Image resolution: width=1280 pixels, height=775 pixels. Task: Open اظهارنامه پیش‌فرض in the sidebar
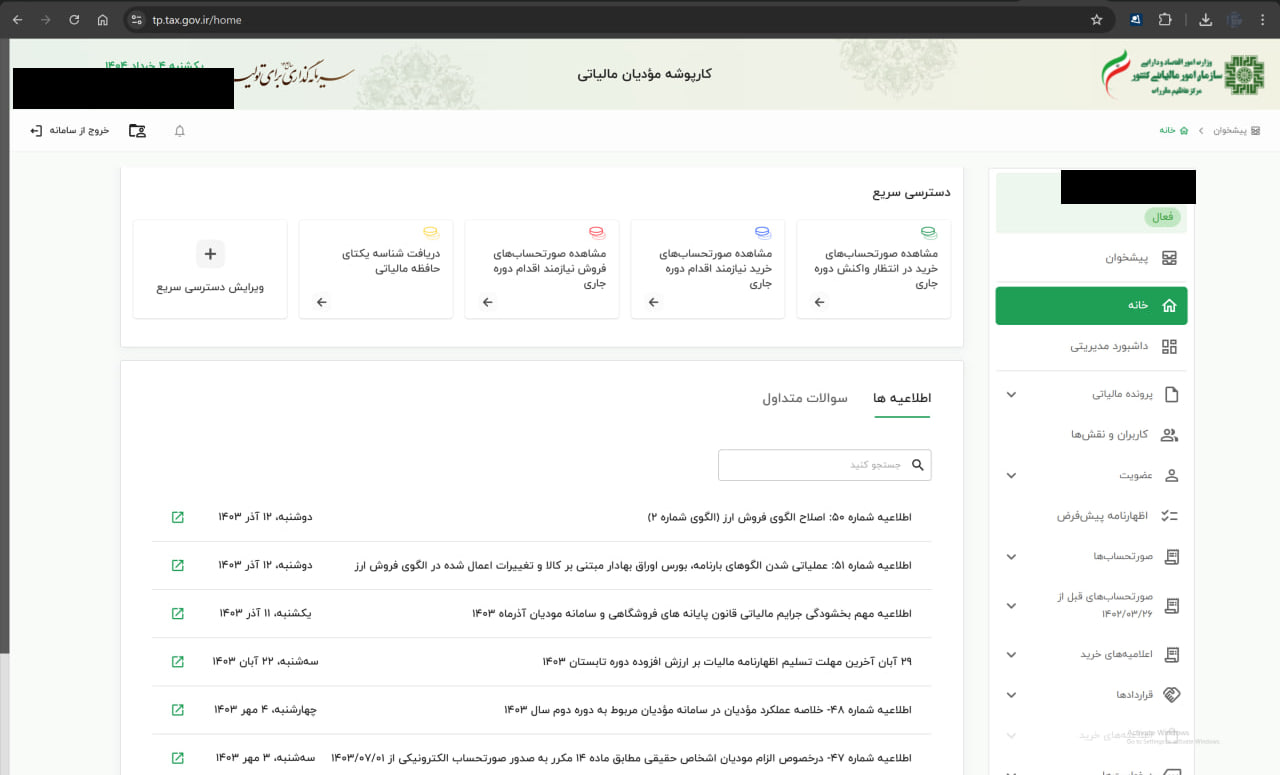1091,516
